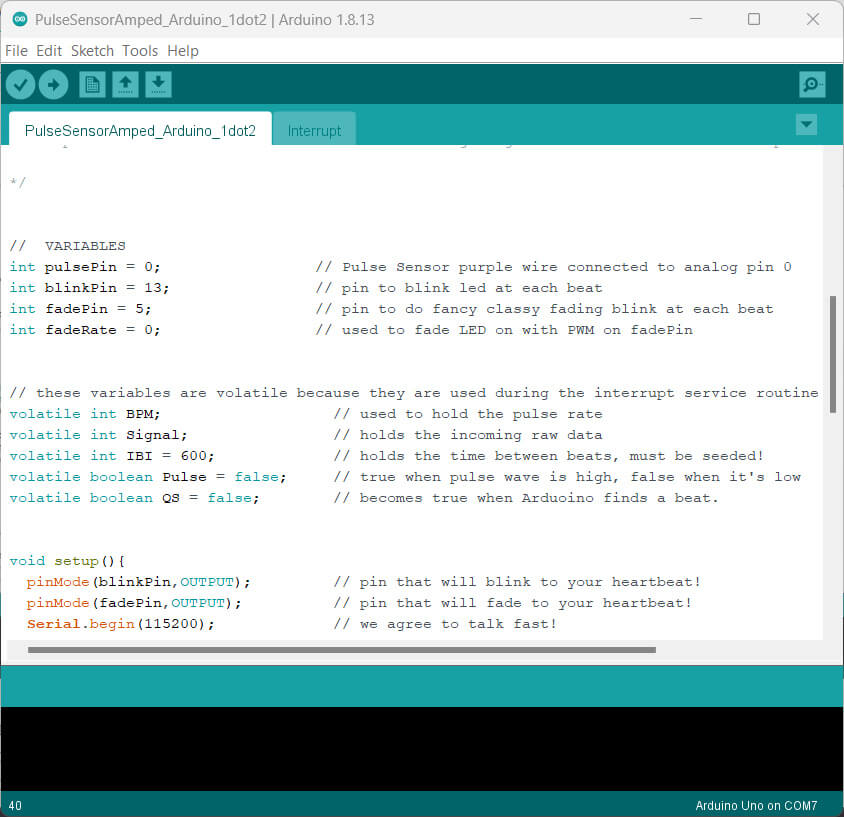Click the Arduino logo in title bar
The width and height of the screenshot is (844, 817).
pos(19,19)
